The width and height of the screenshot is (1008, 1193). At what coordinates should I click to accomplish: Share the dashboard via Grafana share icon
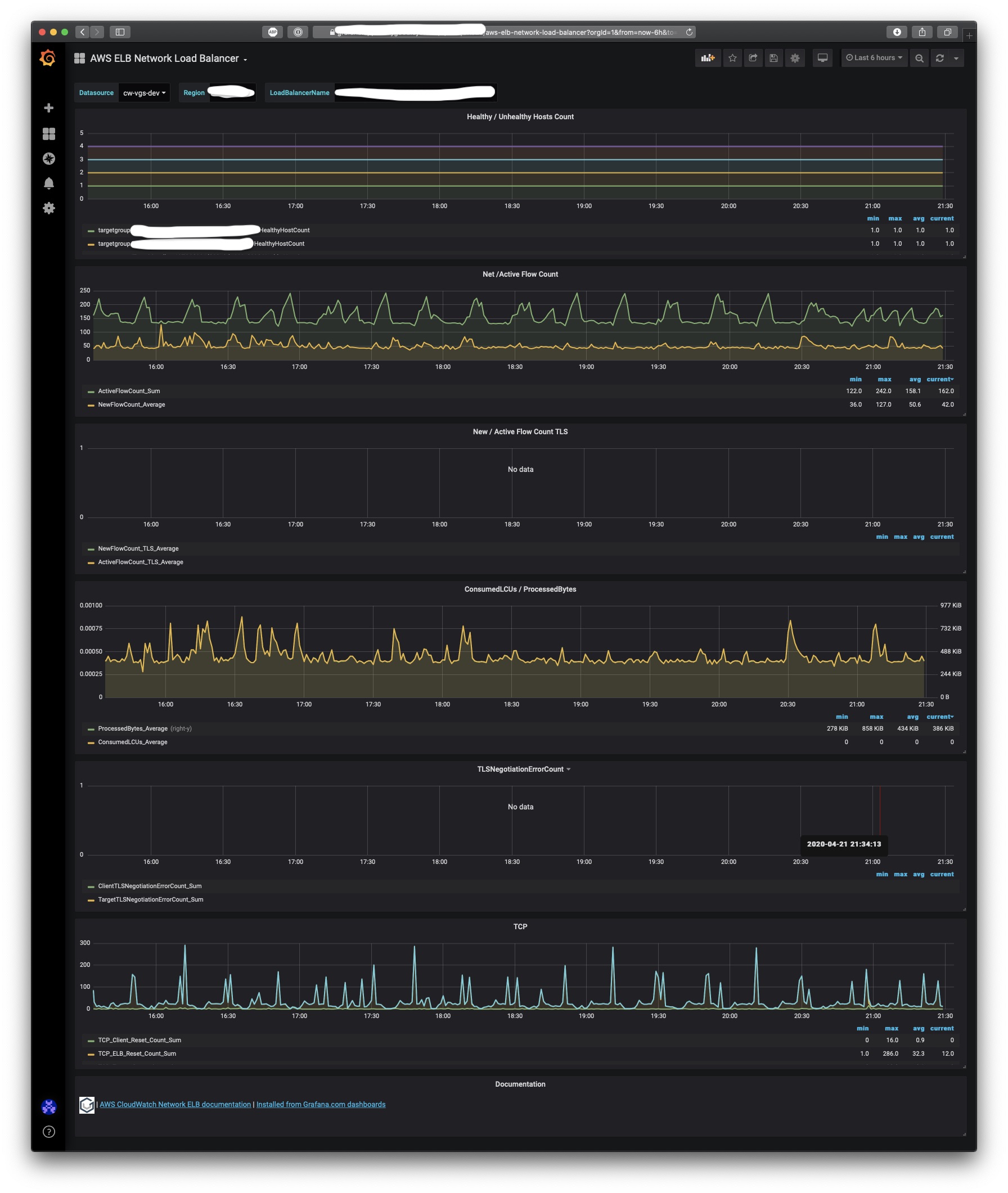point(753,58)
